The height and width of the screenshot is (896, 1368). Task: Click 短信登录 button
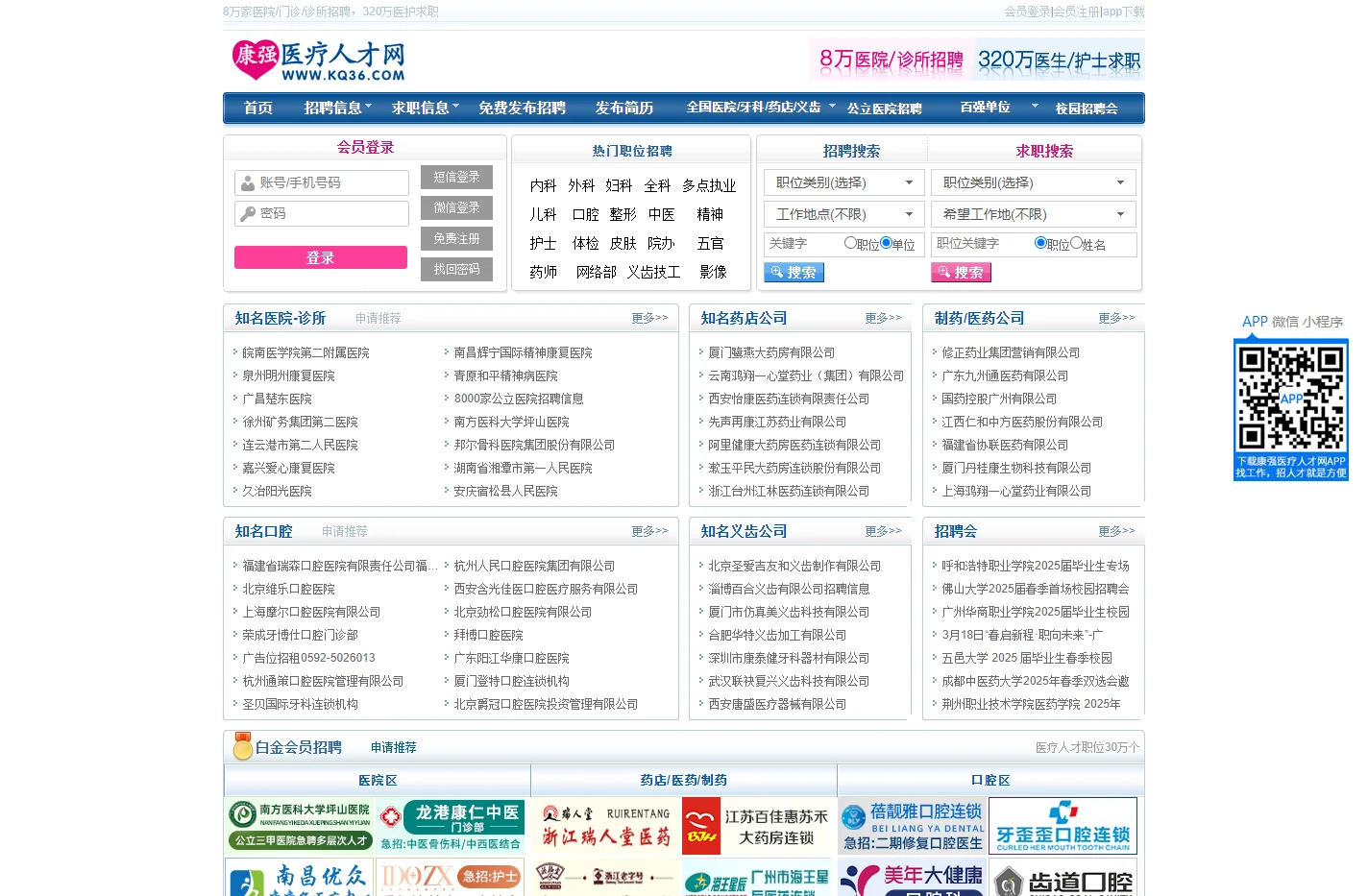(456, 178)
